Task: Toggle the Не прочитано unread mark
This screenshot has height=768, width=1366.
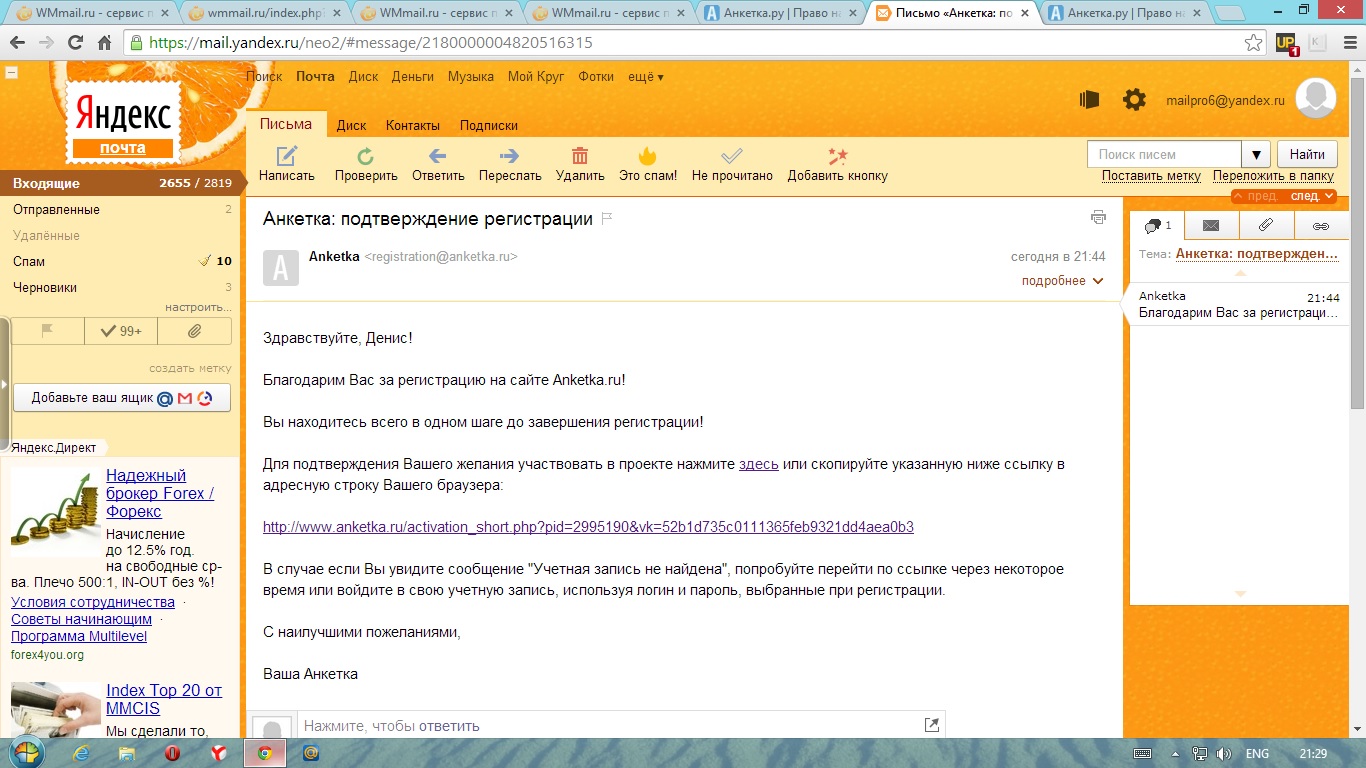Action: click(x=732, y=156)
